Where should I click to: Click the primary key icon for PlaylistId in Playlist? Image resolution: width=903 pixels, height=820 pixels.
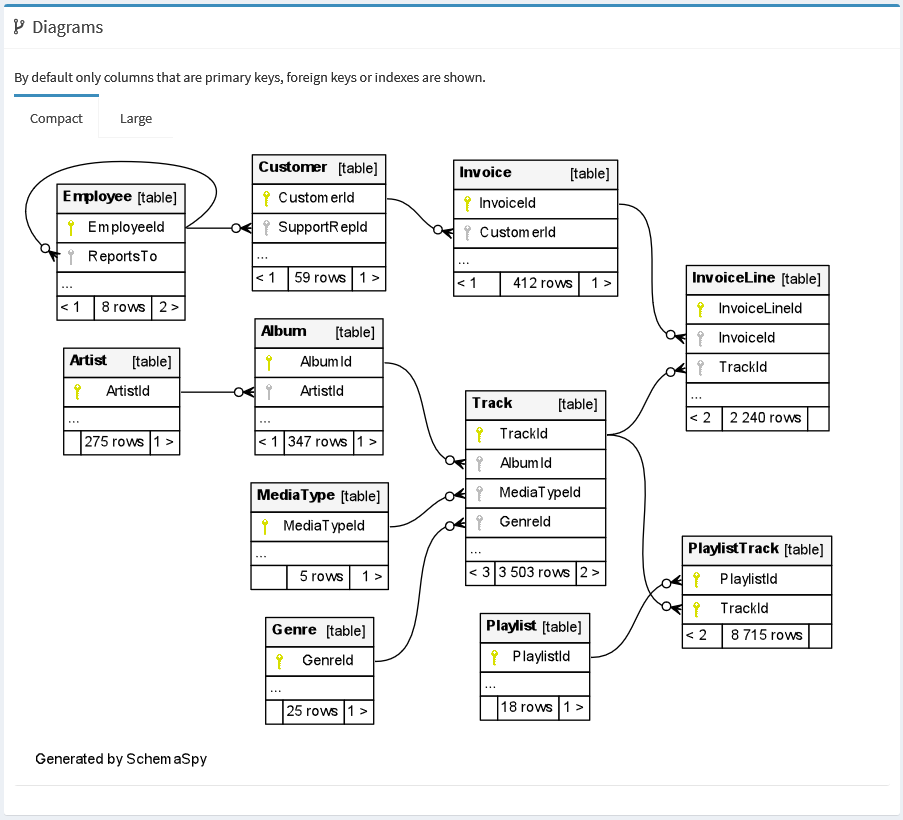click(x=496, y=657)
